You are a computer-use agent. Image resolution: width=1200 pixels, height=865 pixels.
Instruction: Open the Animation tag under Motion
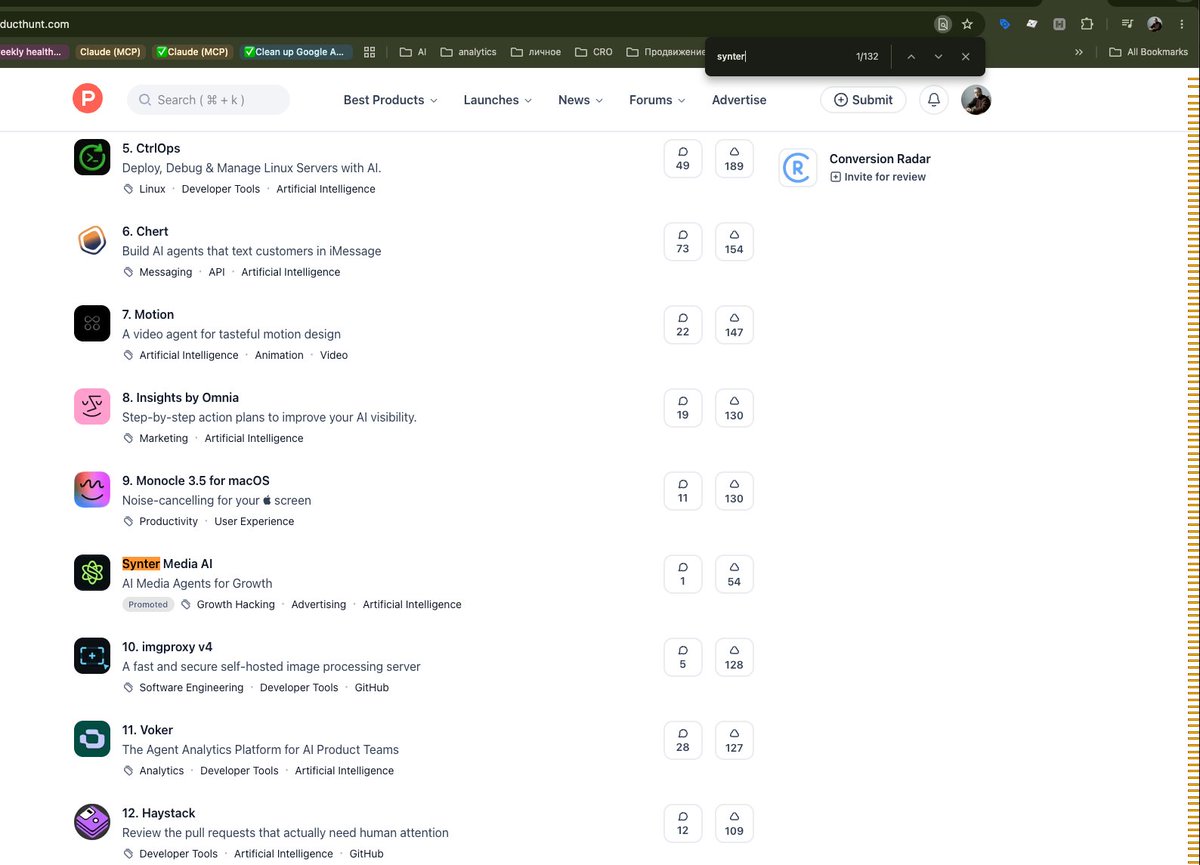pyautogui.click(x=279, y=355)
